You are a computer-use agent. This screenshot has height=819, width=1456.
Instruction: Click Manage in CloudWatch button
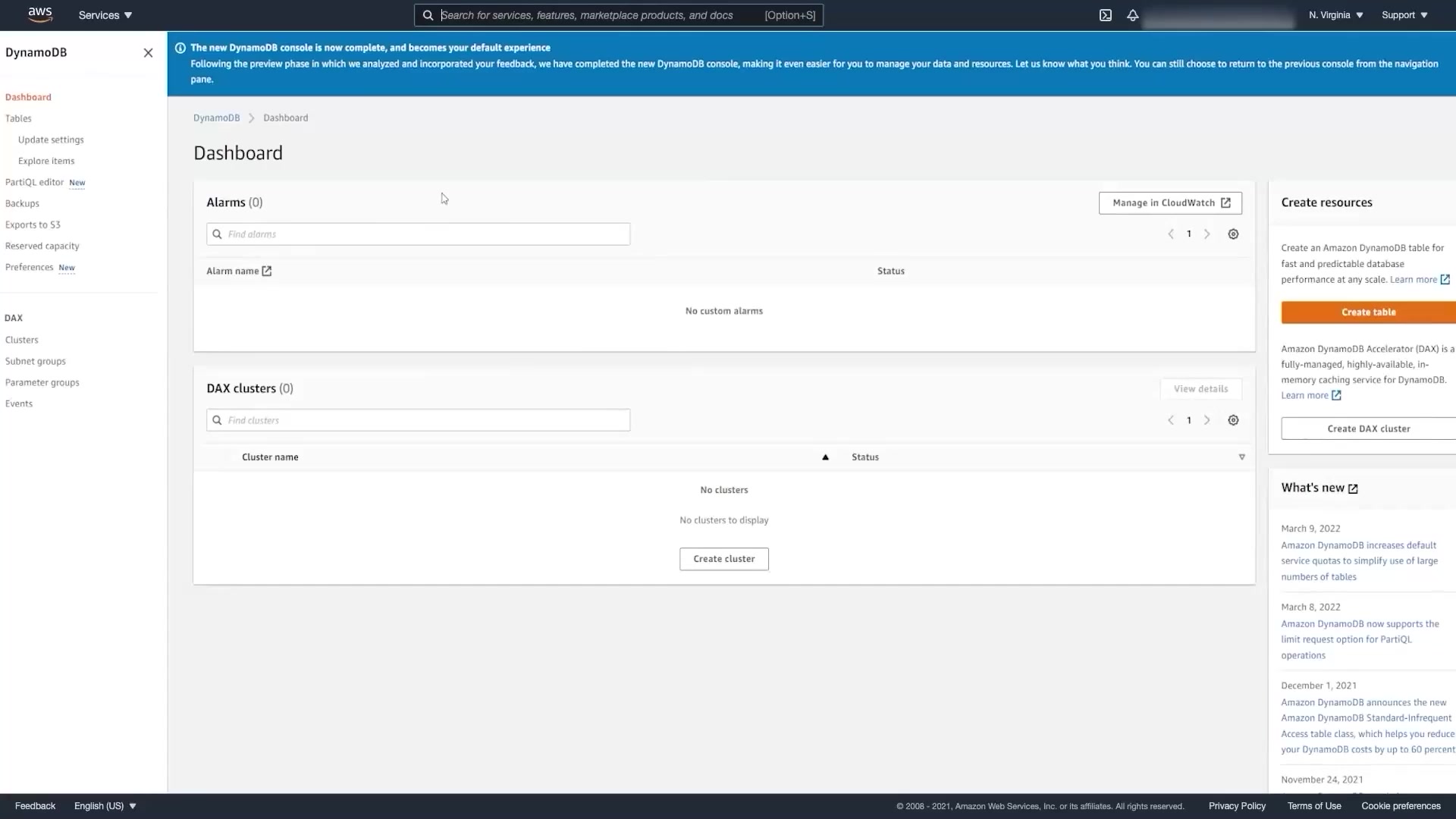pos(1170,203)
